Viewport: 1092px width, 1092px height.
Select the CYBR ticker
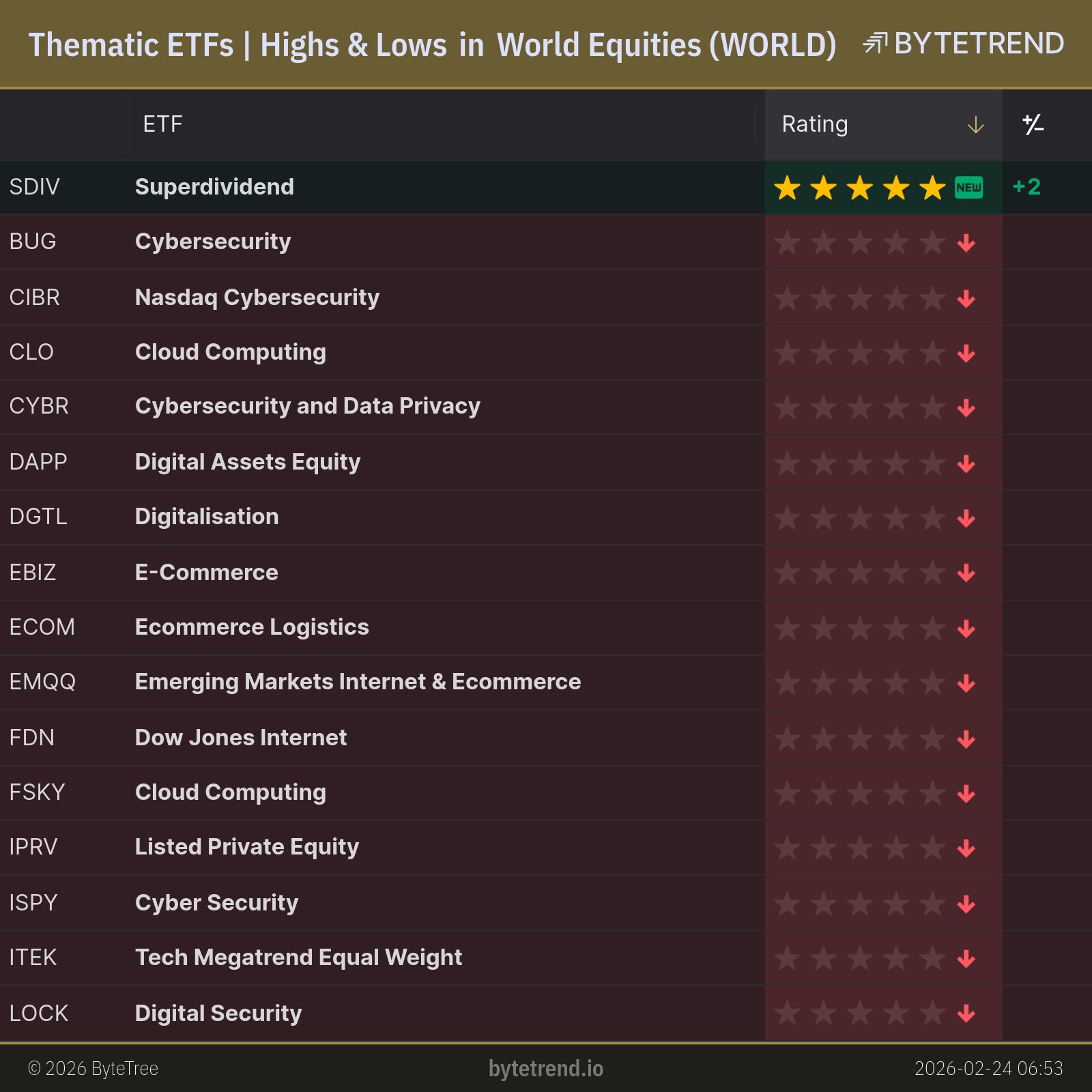39,406
